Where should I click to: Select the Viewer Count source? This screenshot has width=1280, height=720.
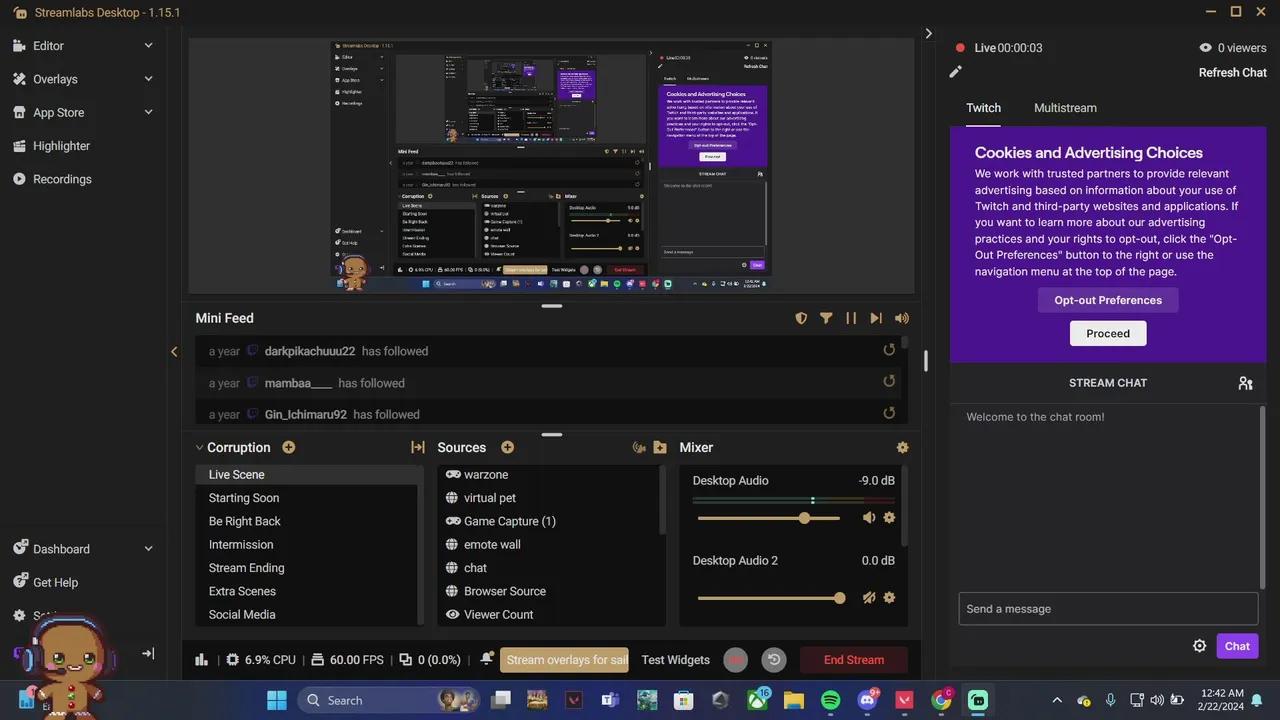click(x=548, y=615)
